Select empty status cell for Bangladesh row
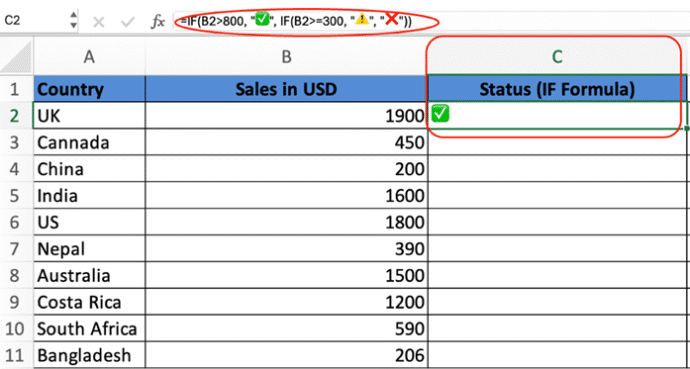 coord(557,355)
